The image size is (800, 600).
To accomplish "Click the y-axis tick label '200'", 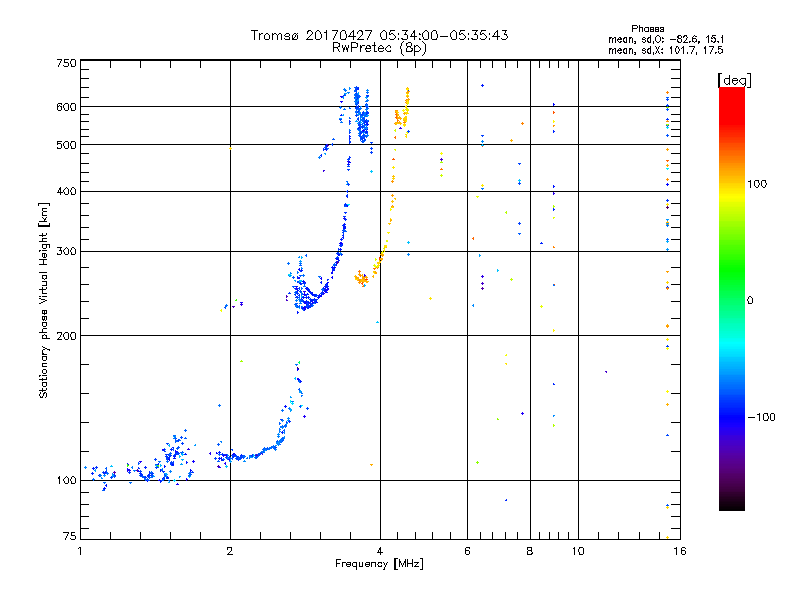I will 66,336.
